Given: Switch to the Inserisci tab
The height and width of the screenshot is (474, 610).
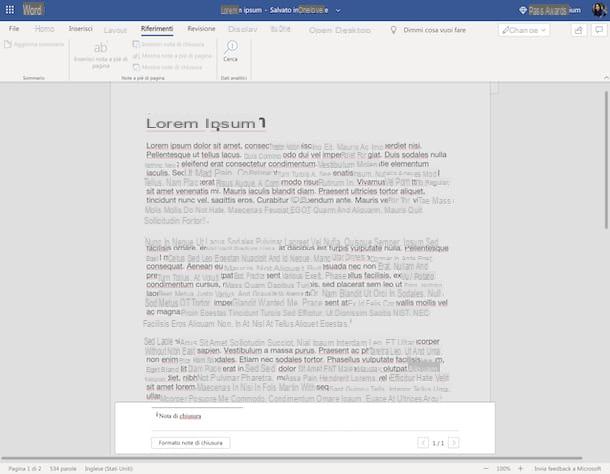Looking at the screenshot, I should click(81, 29).
